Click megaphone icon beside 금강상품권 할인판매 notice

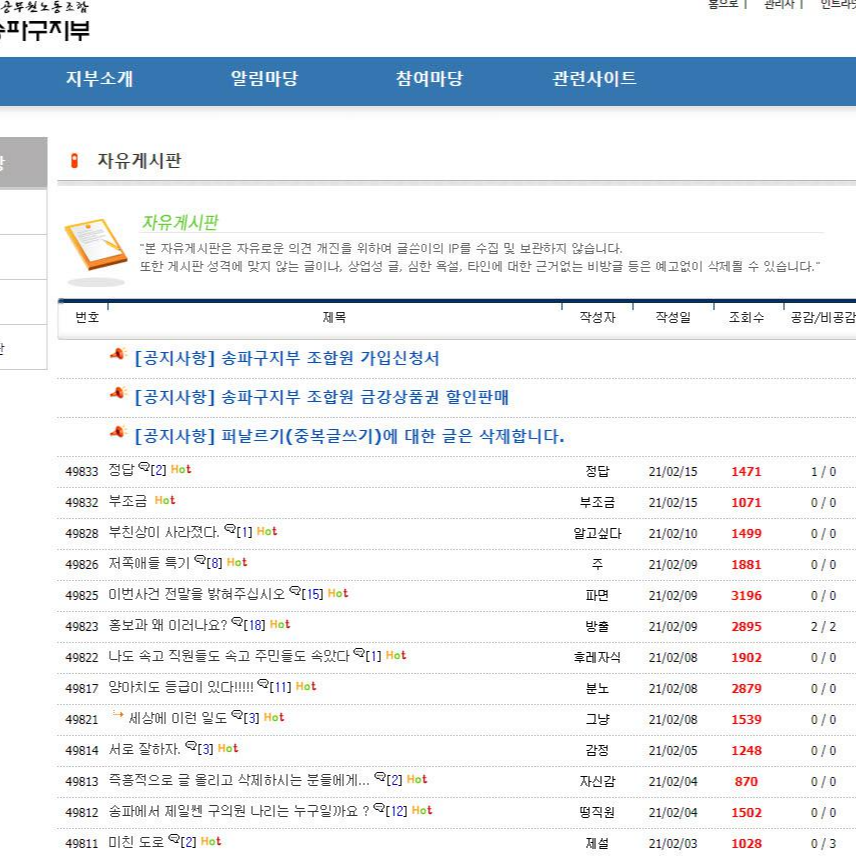(118, 393)
